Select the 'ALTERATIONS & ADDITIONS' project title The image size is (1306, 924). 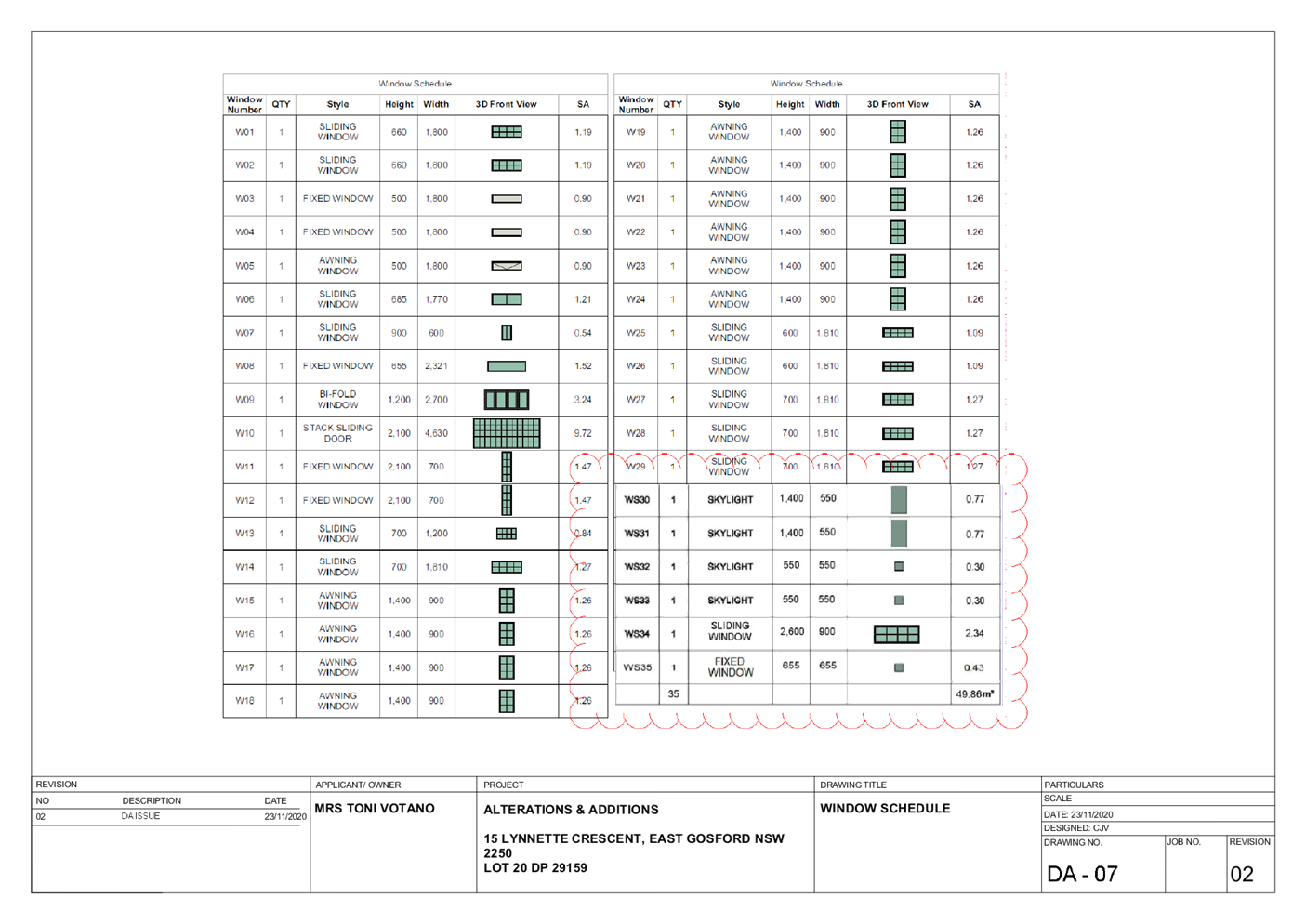(571, 811)
